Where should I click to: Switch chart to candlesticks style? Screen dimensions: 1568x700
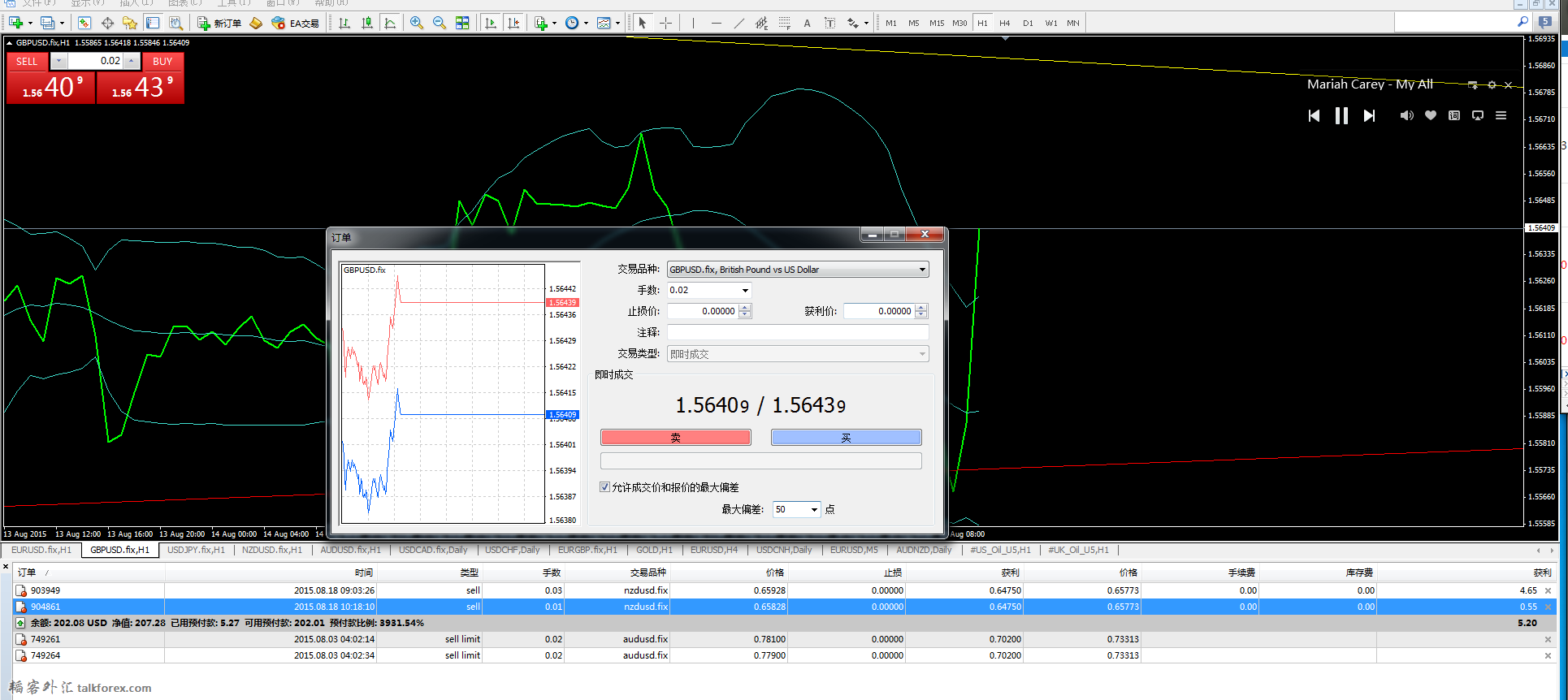[x=367, y=23]
